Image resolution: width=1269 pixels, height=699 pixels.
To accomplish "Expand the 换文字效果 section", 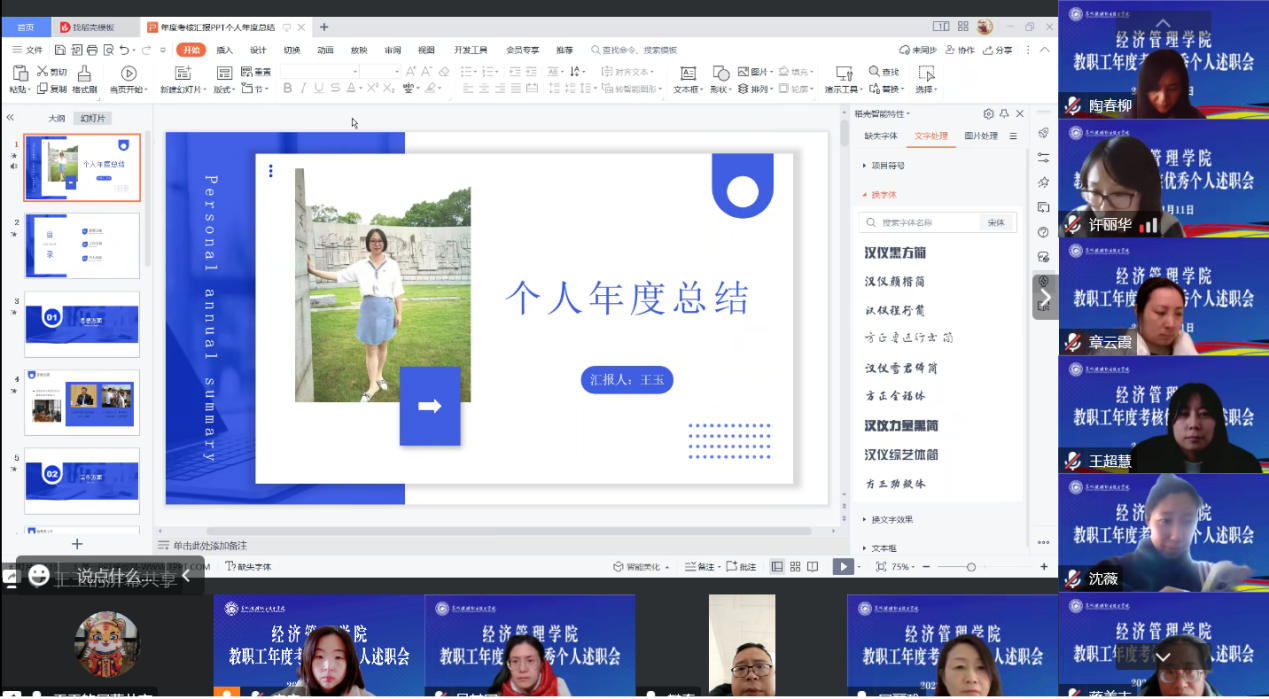I will [x=891, y=520].
